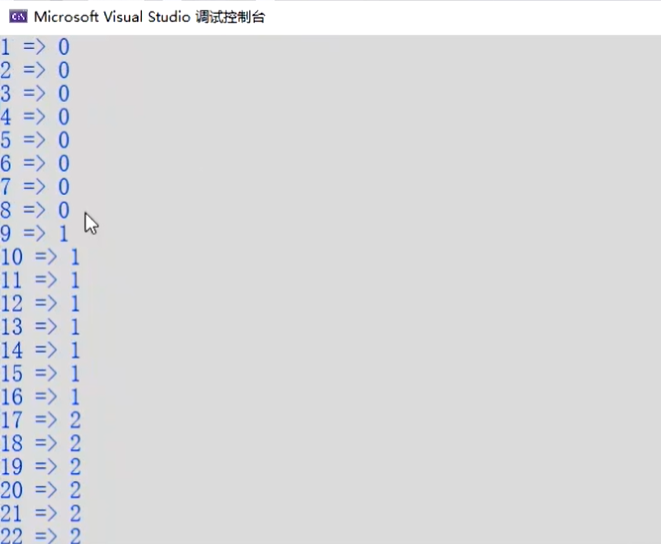Image resolution: width=661 pixels, height=544 pixels.
Task: Select the output line '17 => 2'
Action: coord(40,420)
